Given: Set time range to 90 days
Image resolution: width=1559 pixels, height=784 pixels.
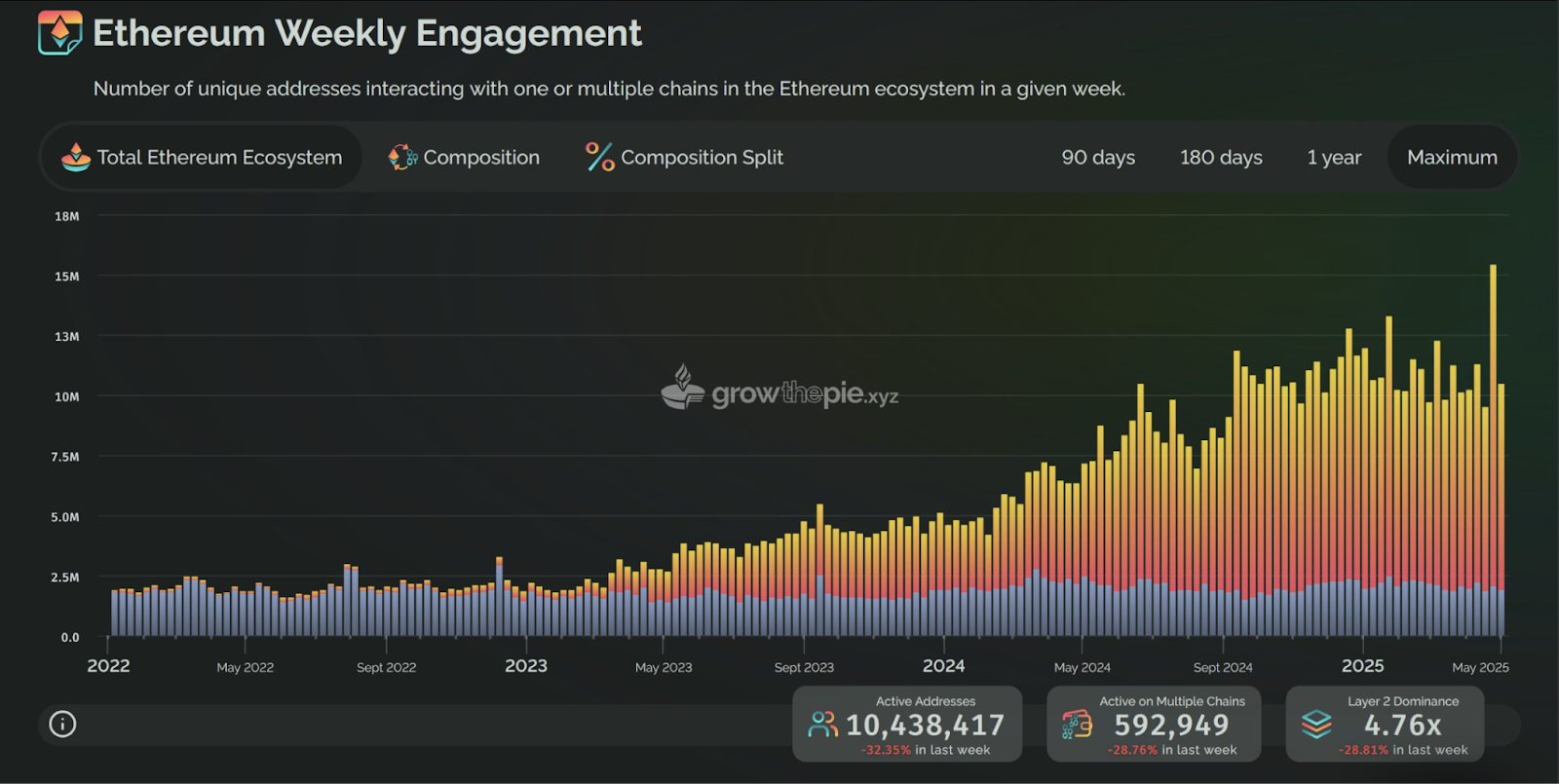Looking at the screenshot, I should pos(1098,157).
